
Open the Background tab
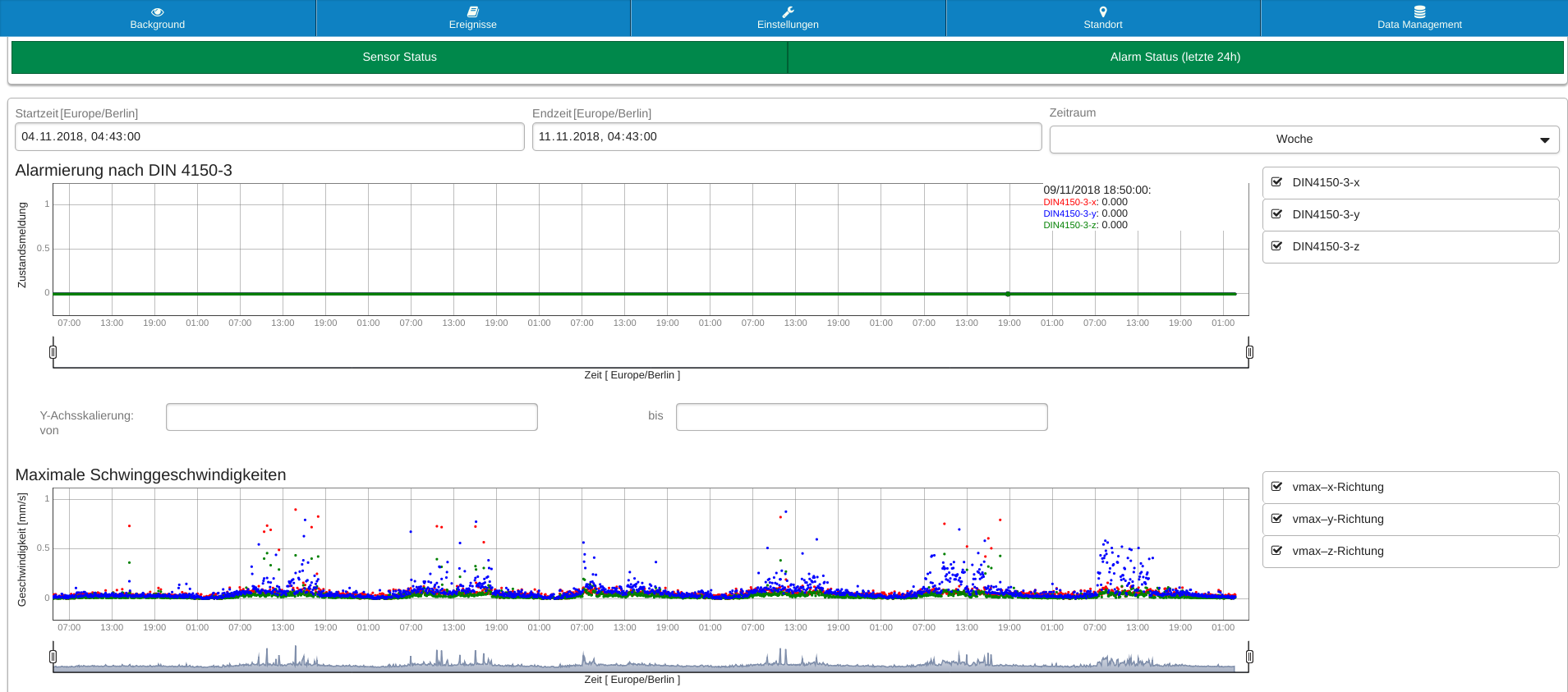[x=158, y=18]
